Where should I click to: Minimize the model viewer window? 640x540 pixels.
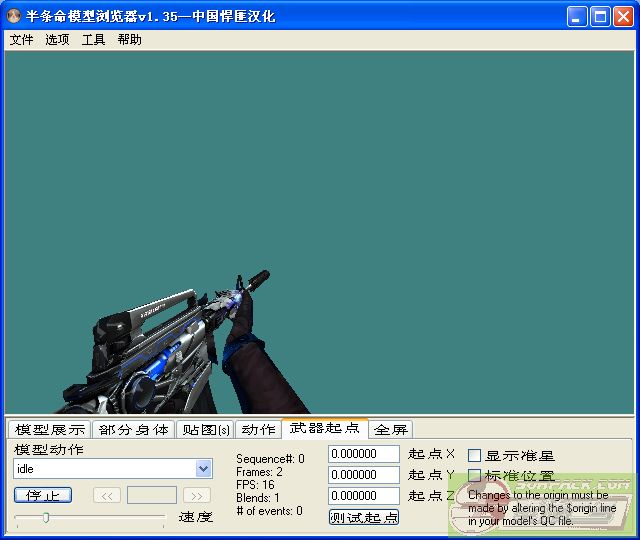(x=577, y=17)
